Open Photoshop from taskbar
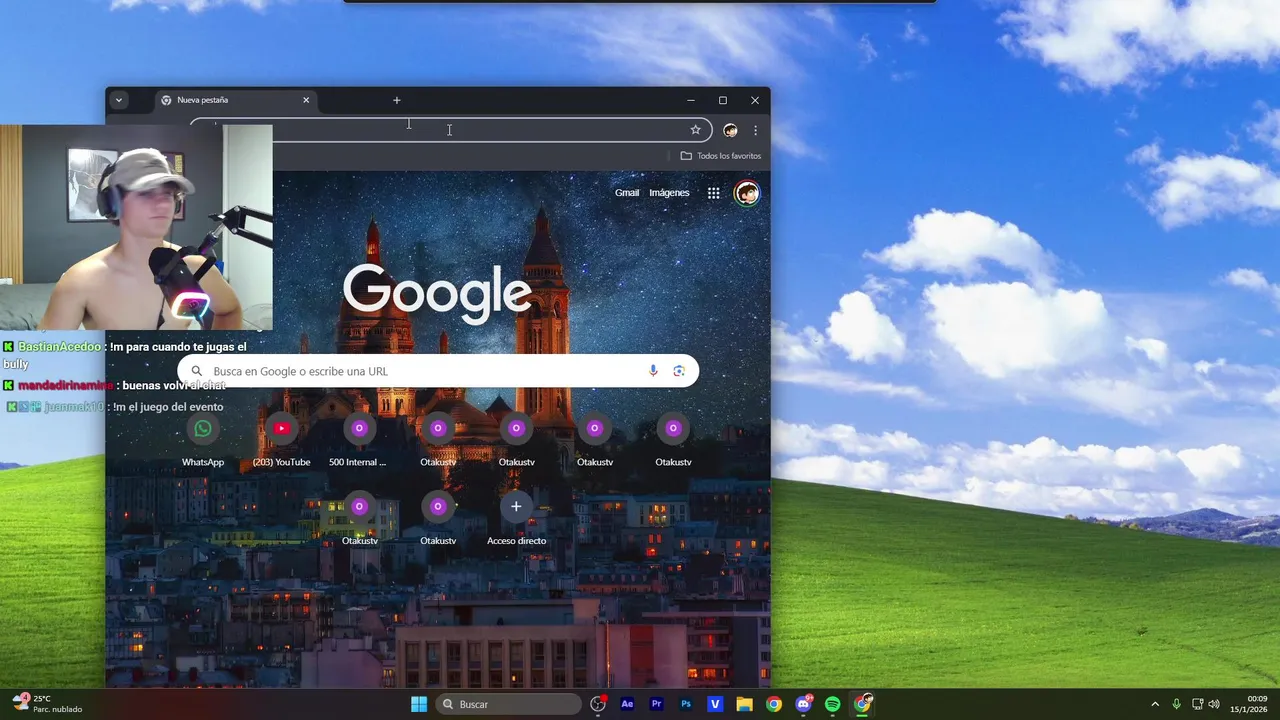 click(686, 704)
